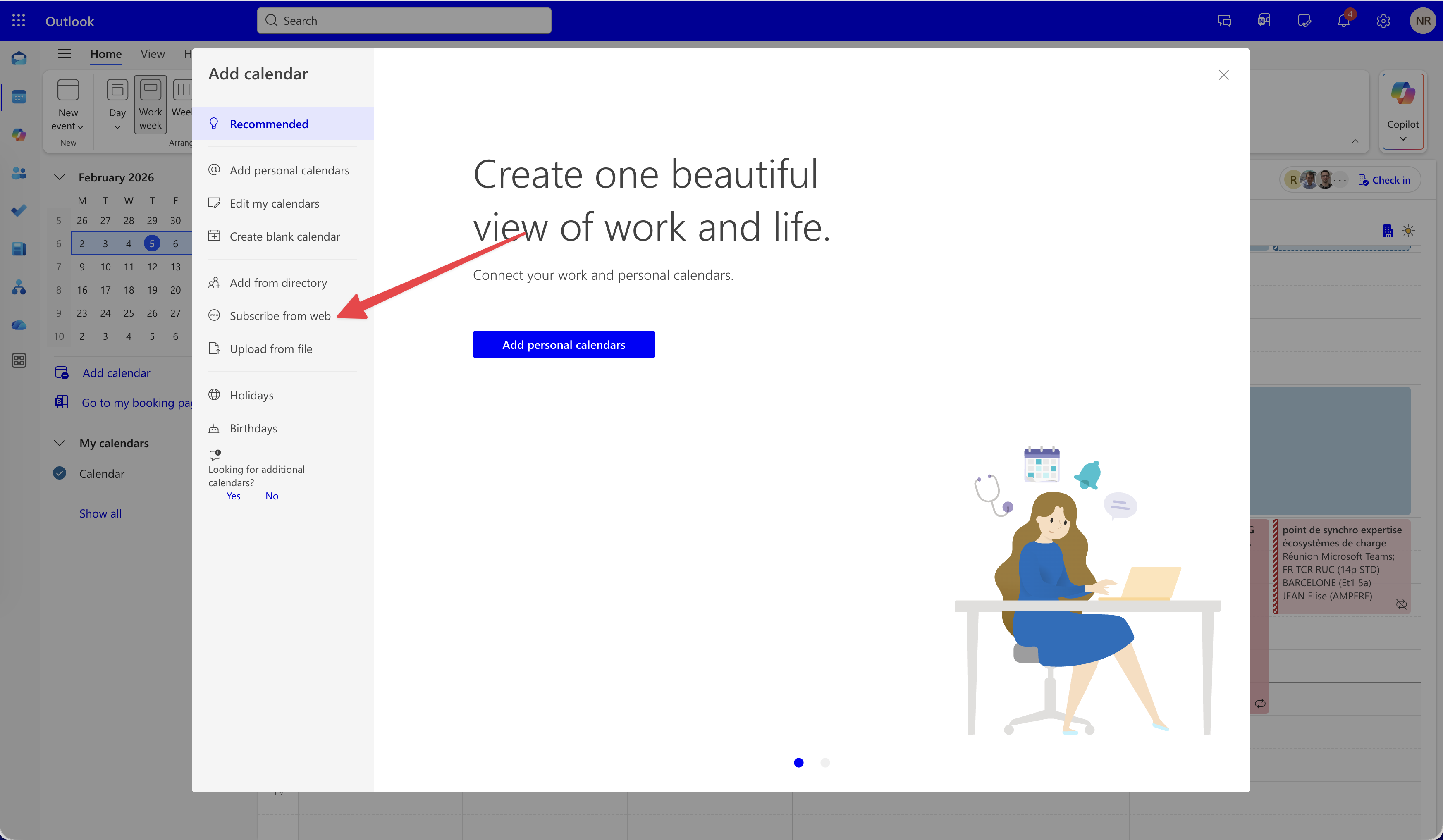Image resolution: width=1443 pixels, height=840 pixels.
Task: Open the OneDrive cloud icon in the sidebar
Action: pos(19,325)
